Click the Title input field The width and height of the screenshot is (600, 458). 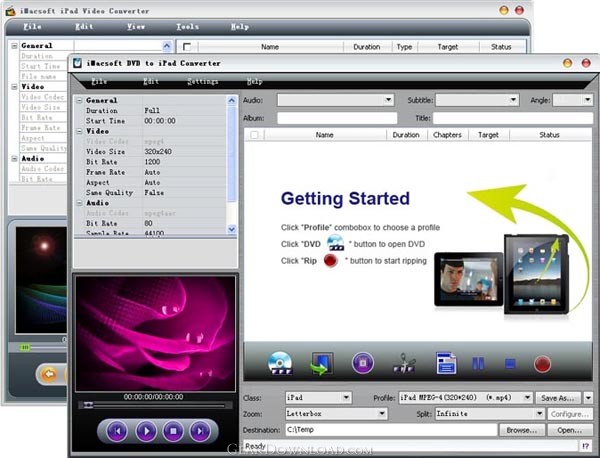(513, 118)
